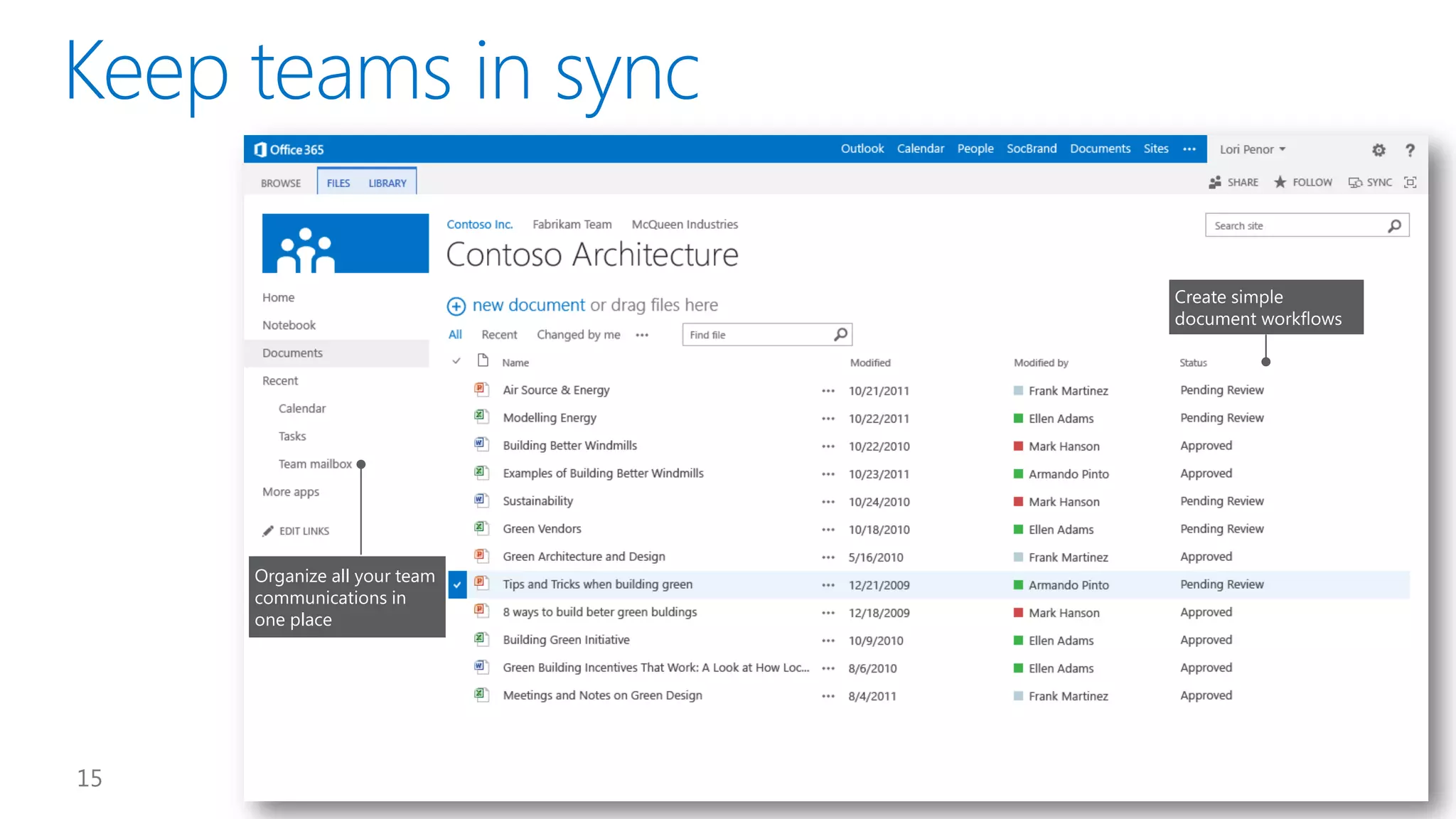Open Tasks in the left navigation
Screen dimensions: 1456x819
pyautogui.click(x=292, y=437)
